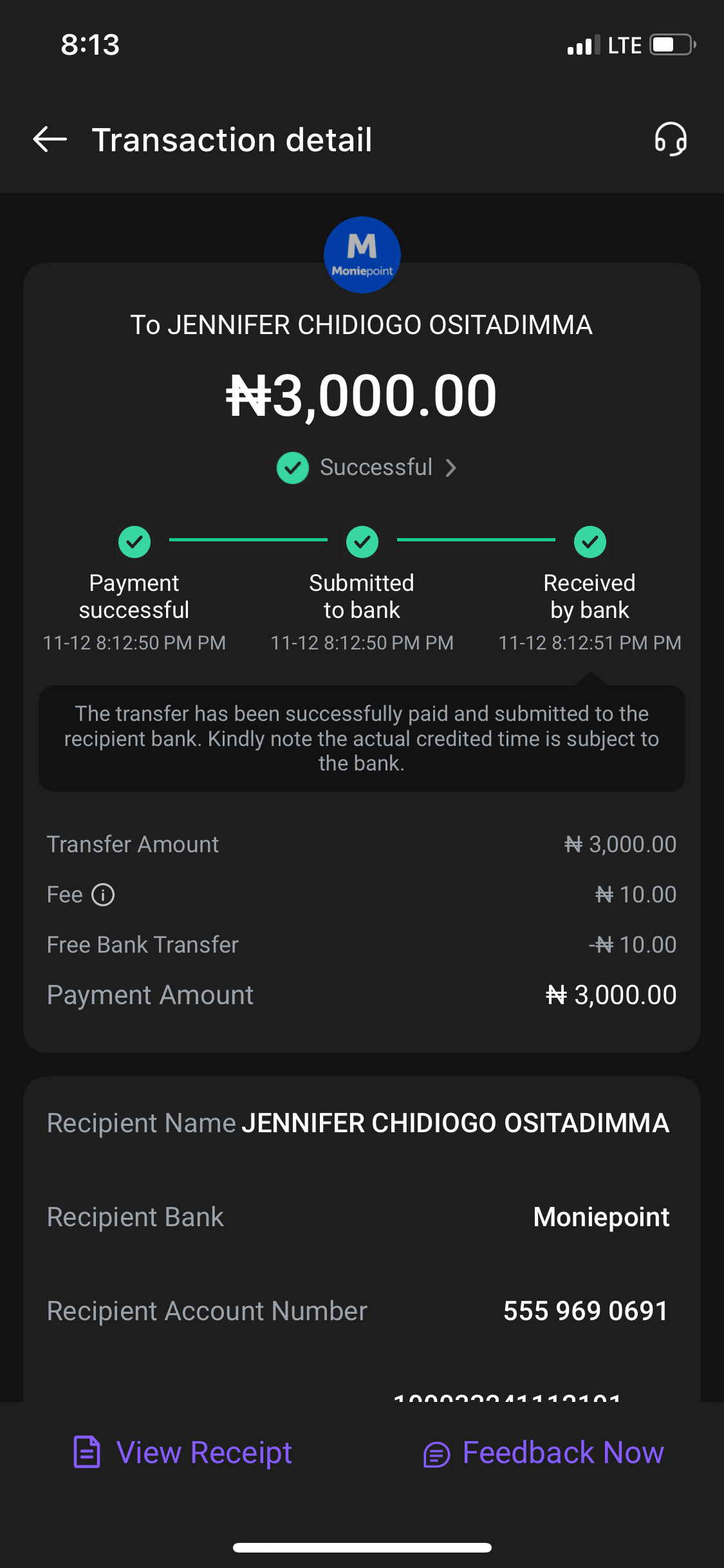Screen dimensions: 724x1568
Task: Tap the battery indicator in status bar
Action: tap(673, 45)
